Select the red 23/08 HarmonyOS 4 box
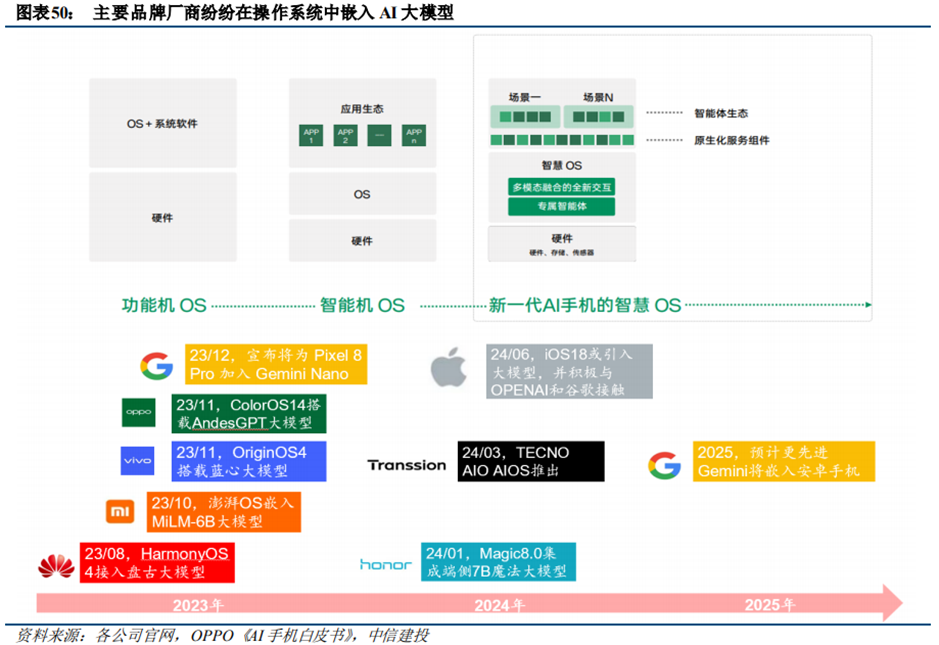Viewport: 939px width, 645px height. pyautogui.click(x=157, y=562)
